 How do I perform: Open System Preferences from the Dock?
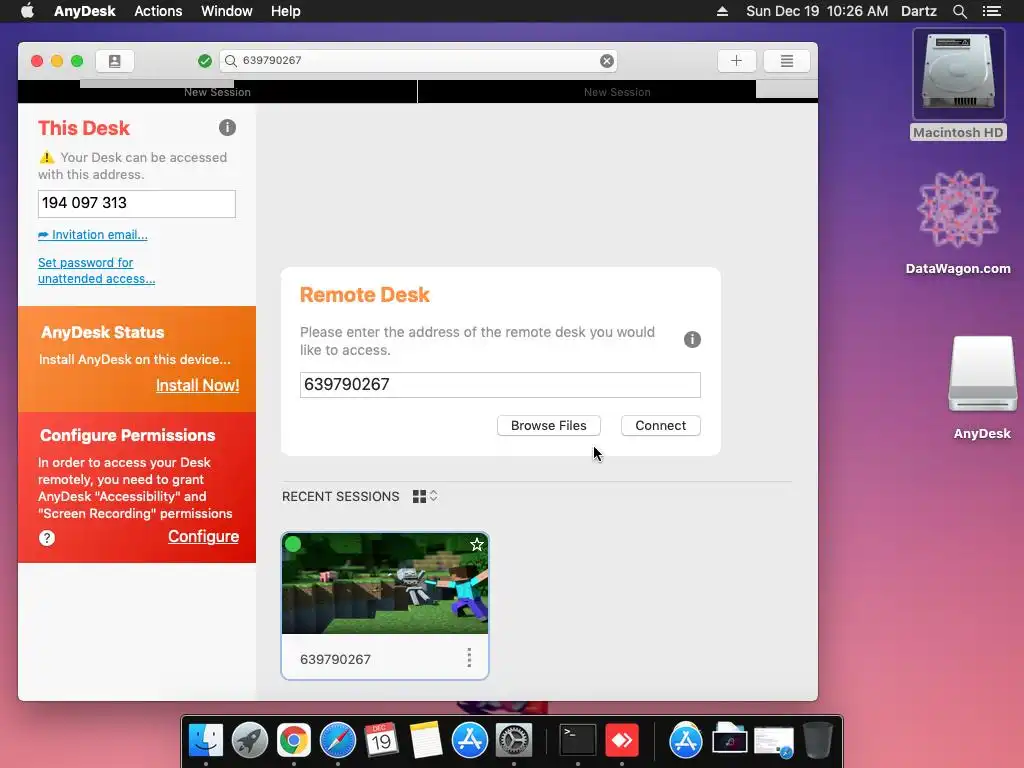(514, 740)
